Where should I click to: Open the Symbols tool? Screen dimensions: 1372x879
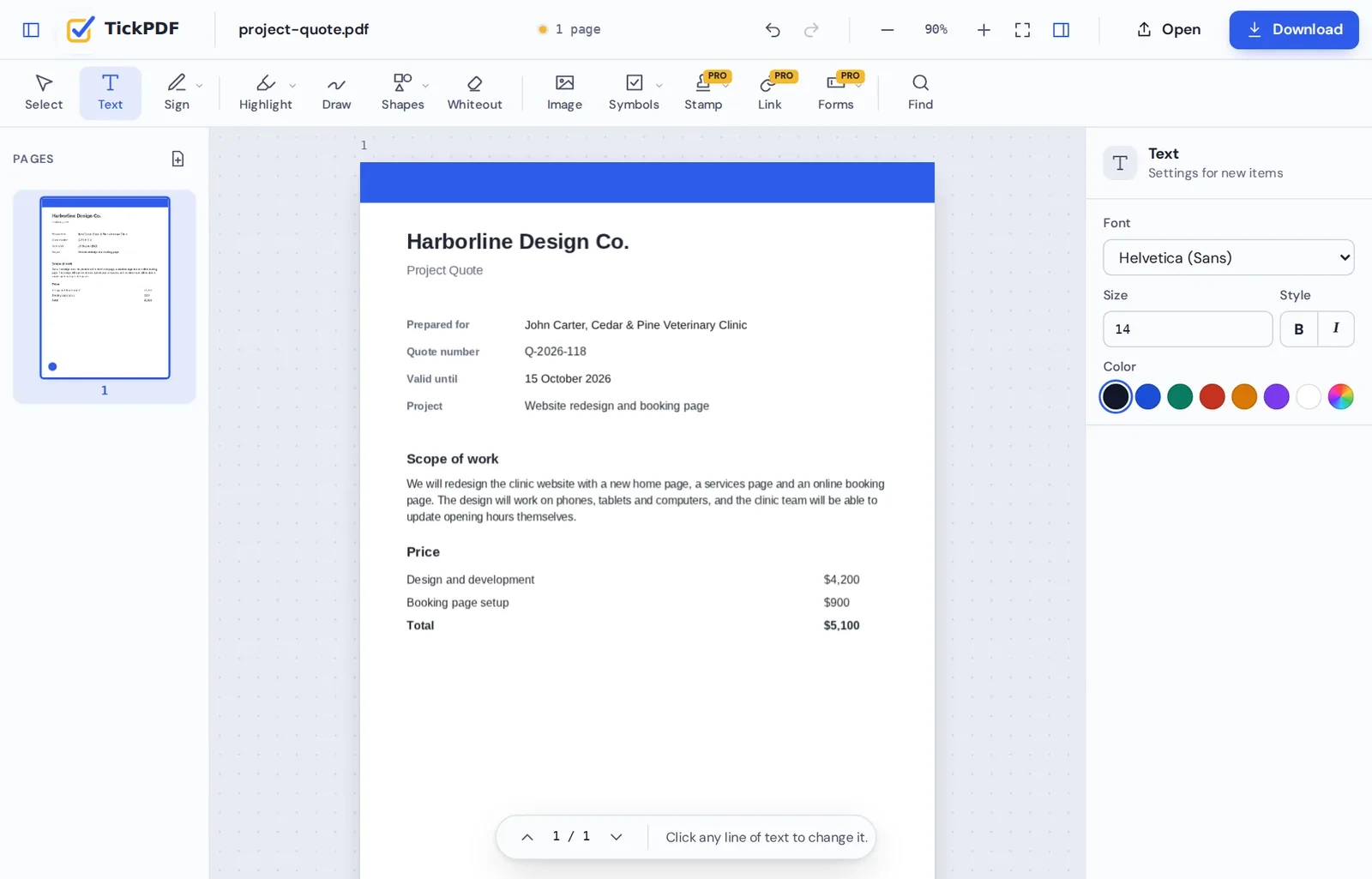(634, 93)
